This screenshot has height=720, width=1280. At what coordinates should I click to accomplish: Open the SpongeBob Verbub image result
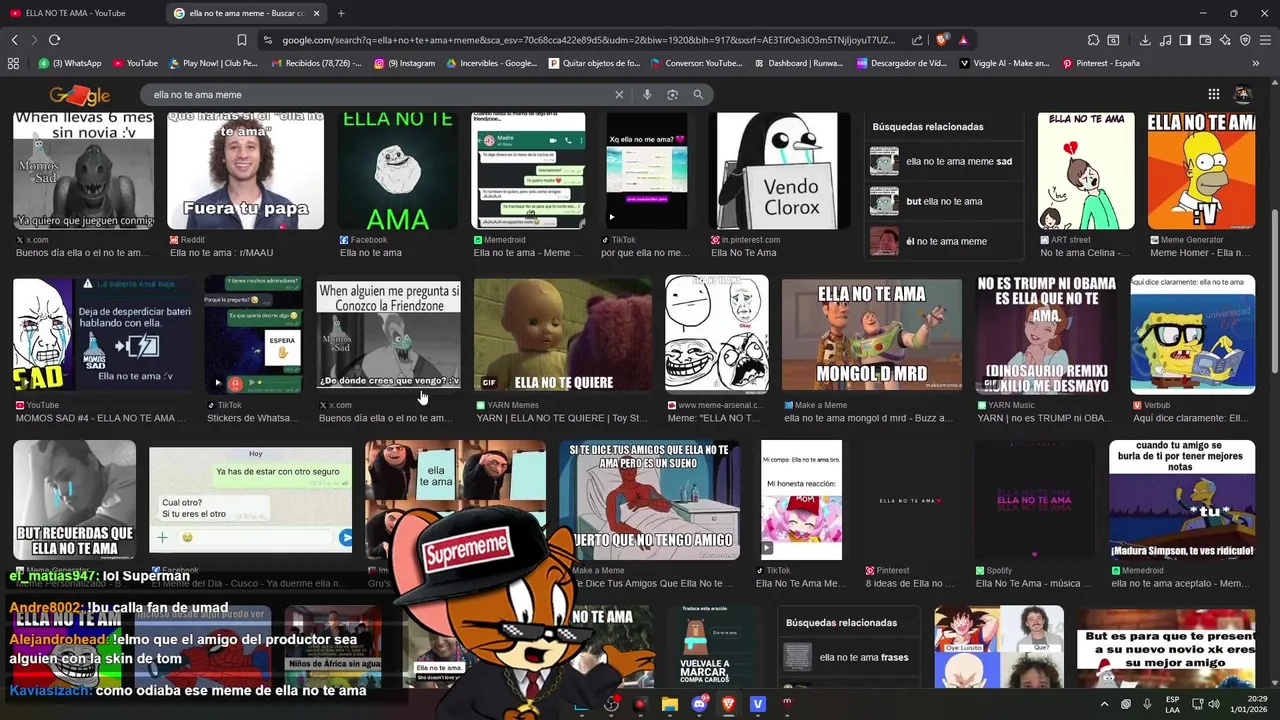coord(1193,336)
